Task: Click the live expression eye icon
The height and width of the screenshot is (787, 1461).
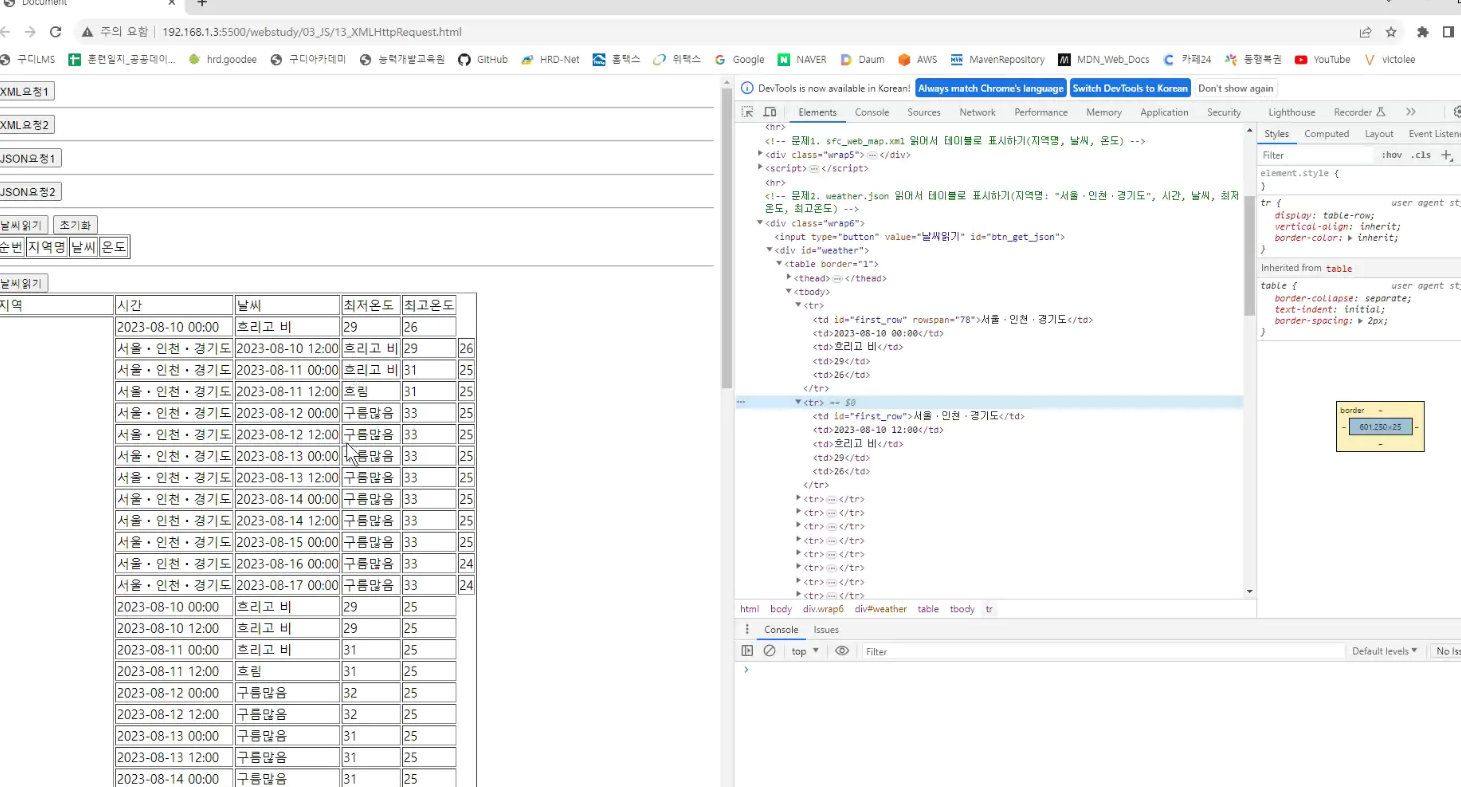Action: (842, 651)
